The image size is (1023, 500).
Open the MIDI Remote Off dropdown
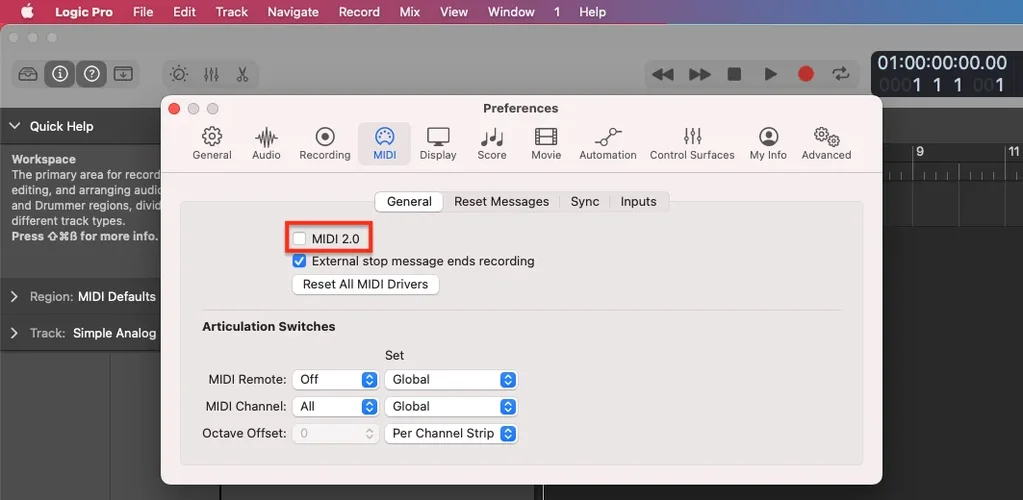click(x=336, y=380)
